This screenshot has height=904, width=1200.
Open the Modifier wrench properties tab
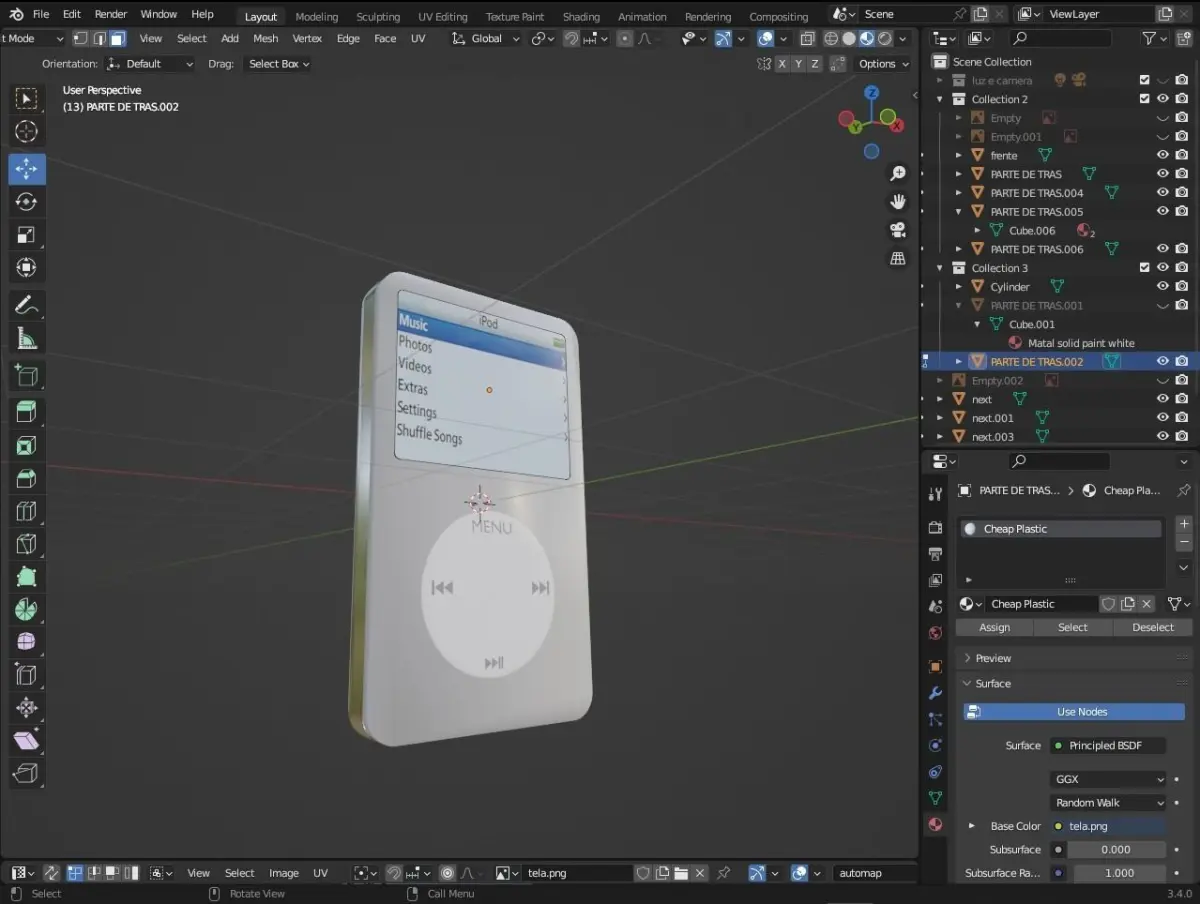pos(935,693)
